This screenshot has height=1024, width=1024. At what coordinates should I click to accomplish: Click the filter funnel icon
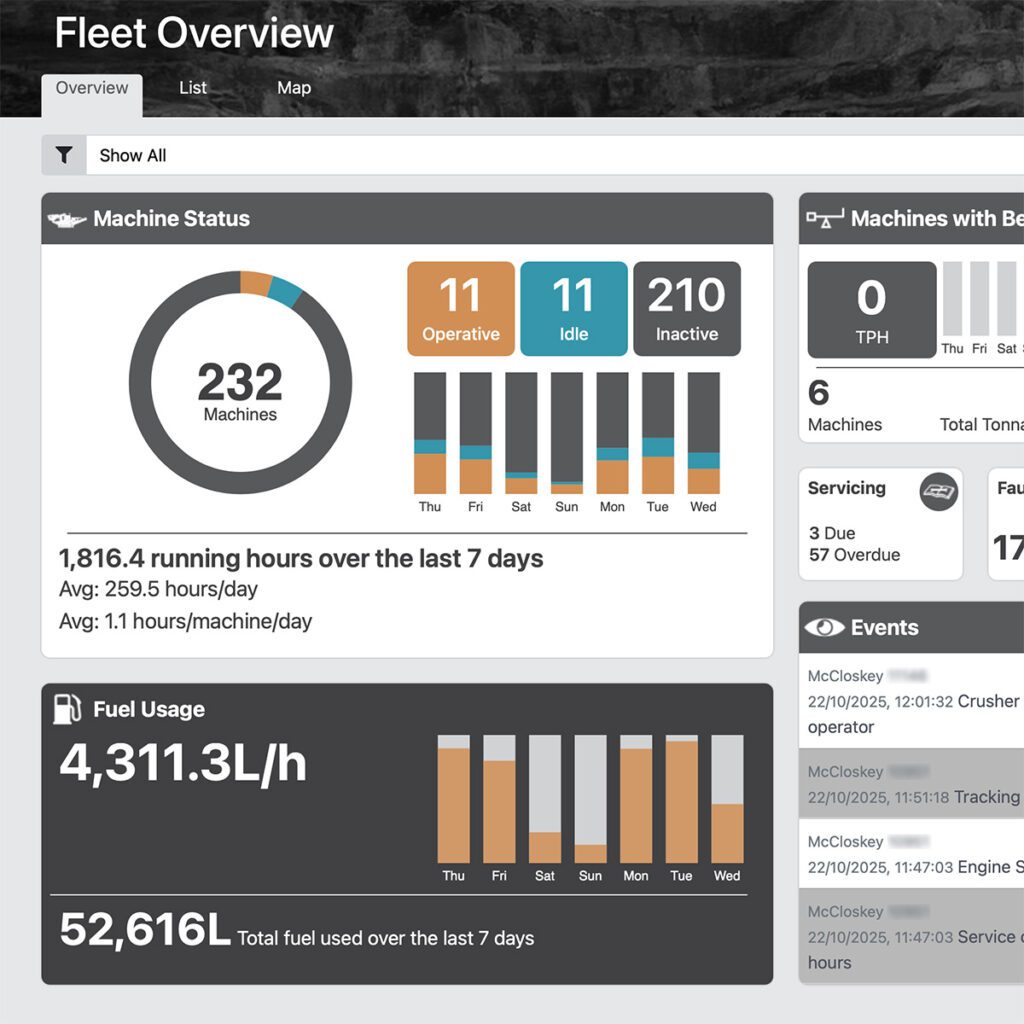64,155
